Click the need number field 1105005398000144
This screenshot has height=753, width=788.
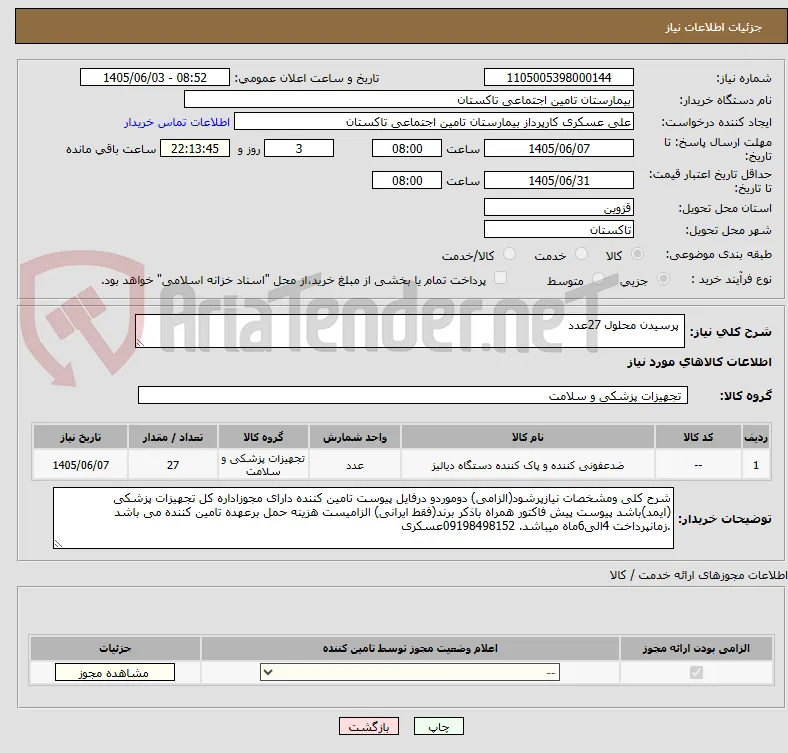click(558, 78)
